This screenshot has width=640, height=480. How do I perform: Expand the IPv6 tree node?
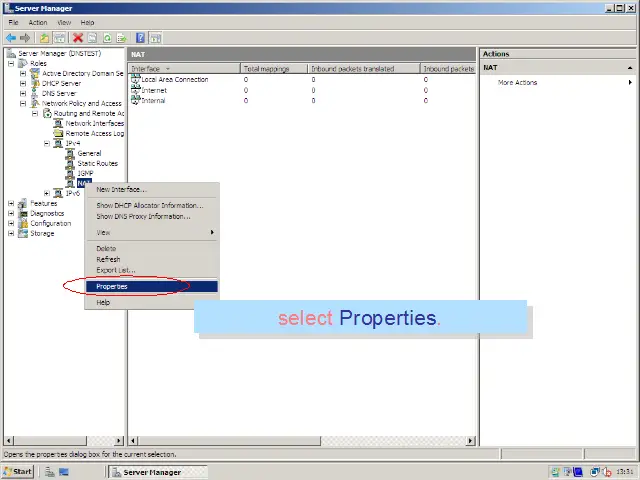pos(47,193)
